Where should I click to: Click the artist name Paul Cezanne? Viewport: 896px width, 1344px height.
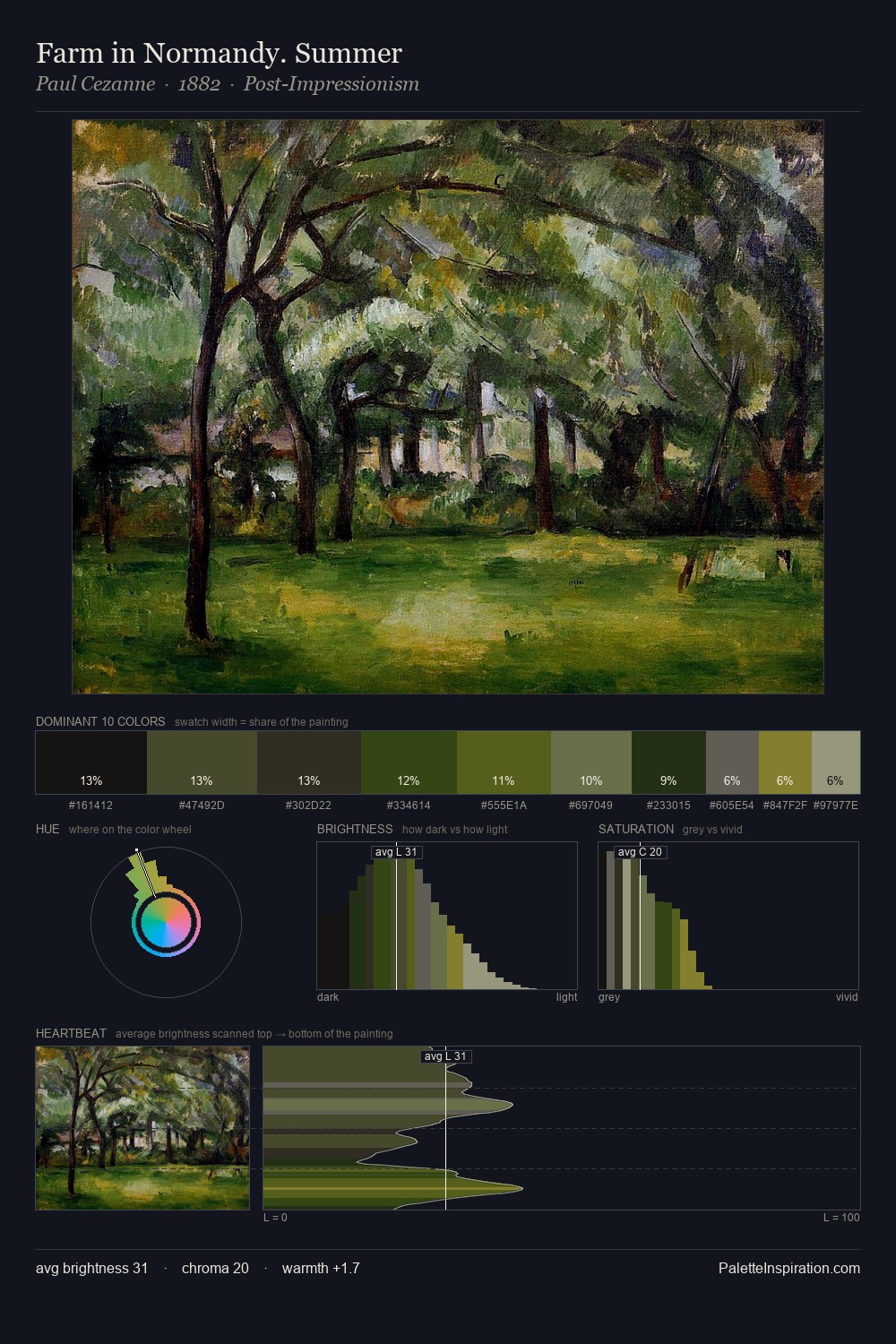pos(95,84)
